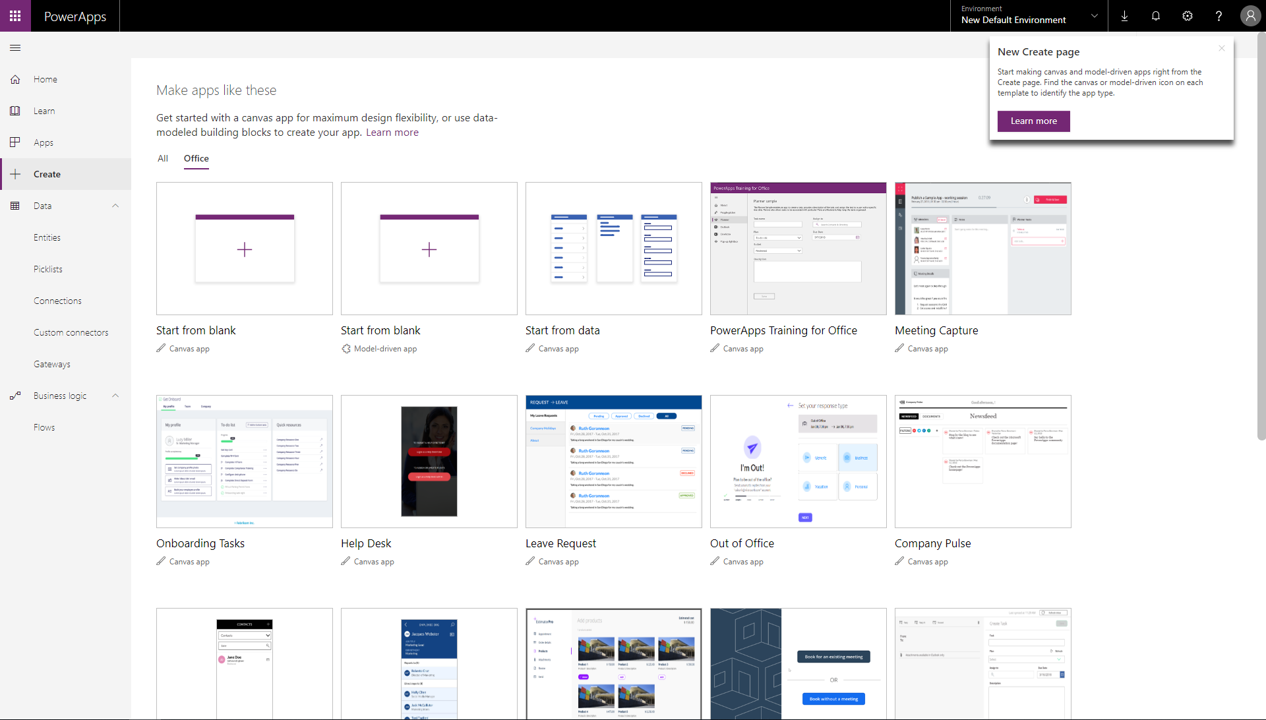Screen dimensions: 1266x720
Task: Collapse the Data section chevron
Action: coord(115,206)
